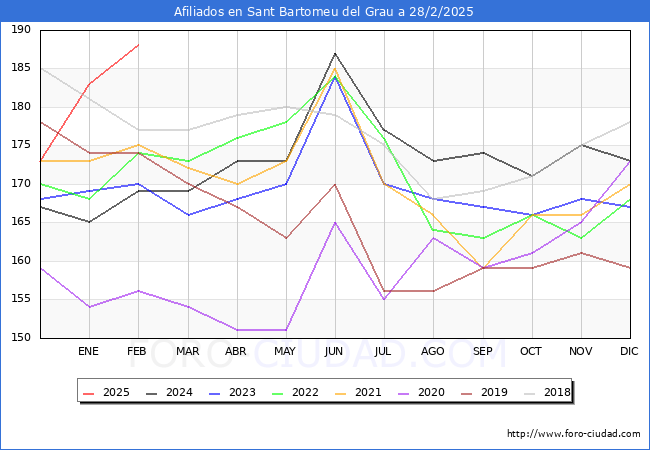Click the JUN month axis label
This screenshot has width=650, height=450.
tap(334, 351)
